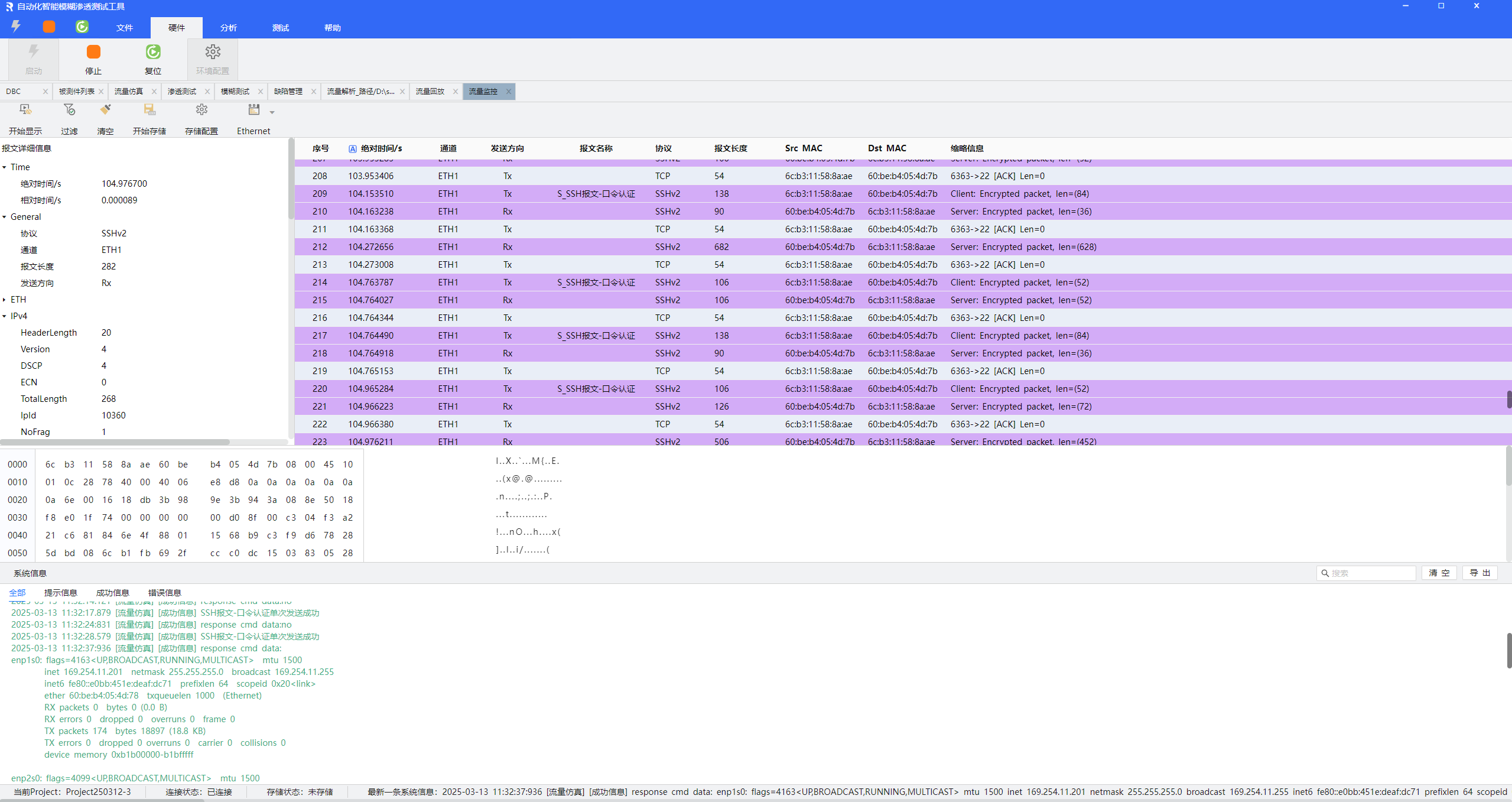The width and height of the screenshot is (1512, 802).
Task: Expand the ETH tree section
Action: point(5,300)
